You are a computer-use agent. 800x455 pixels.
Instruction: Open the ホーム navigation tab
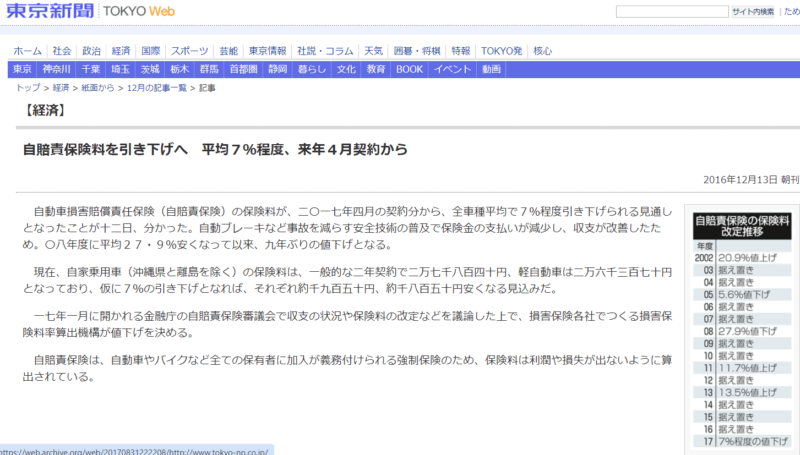pos(27,51)
